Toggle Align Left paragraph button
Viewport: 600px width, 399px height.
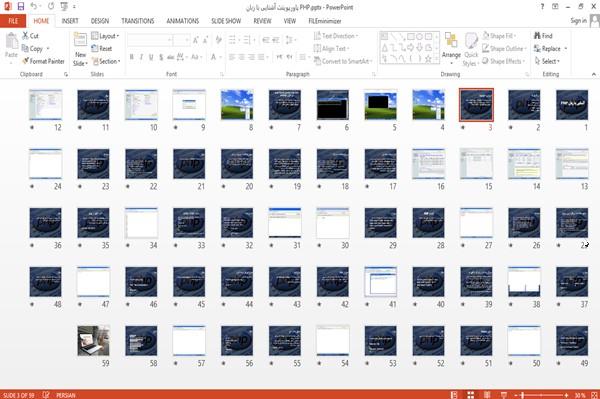(x=232, y=57)
